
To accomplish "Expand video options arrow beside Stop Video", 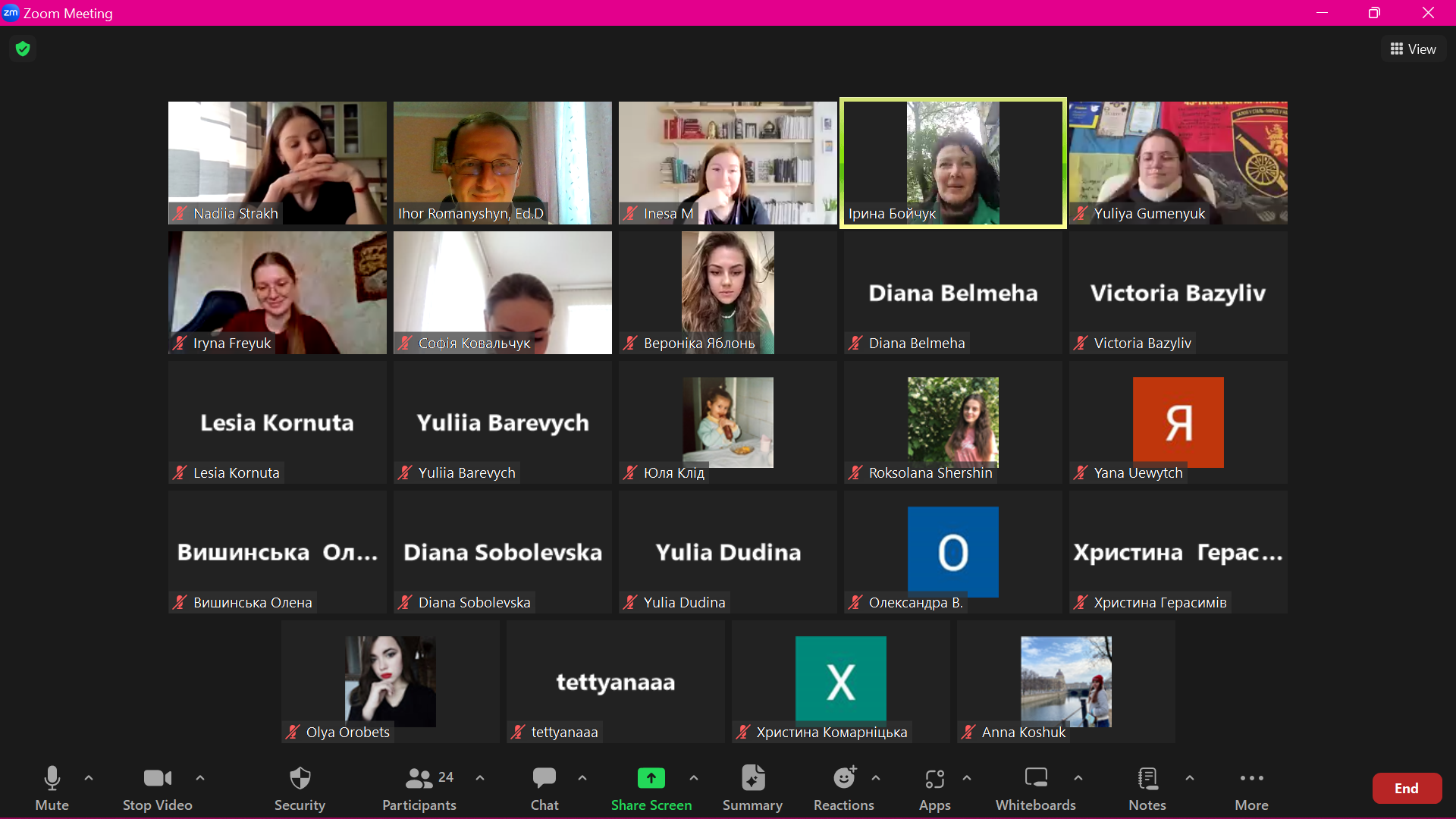I will 200,778.
